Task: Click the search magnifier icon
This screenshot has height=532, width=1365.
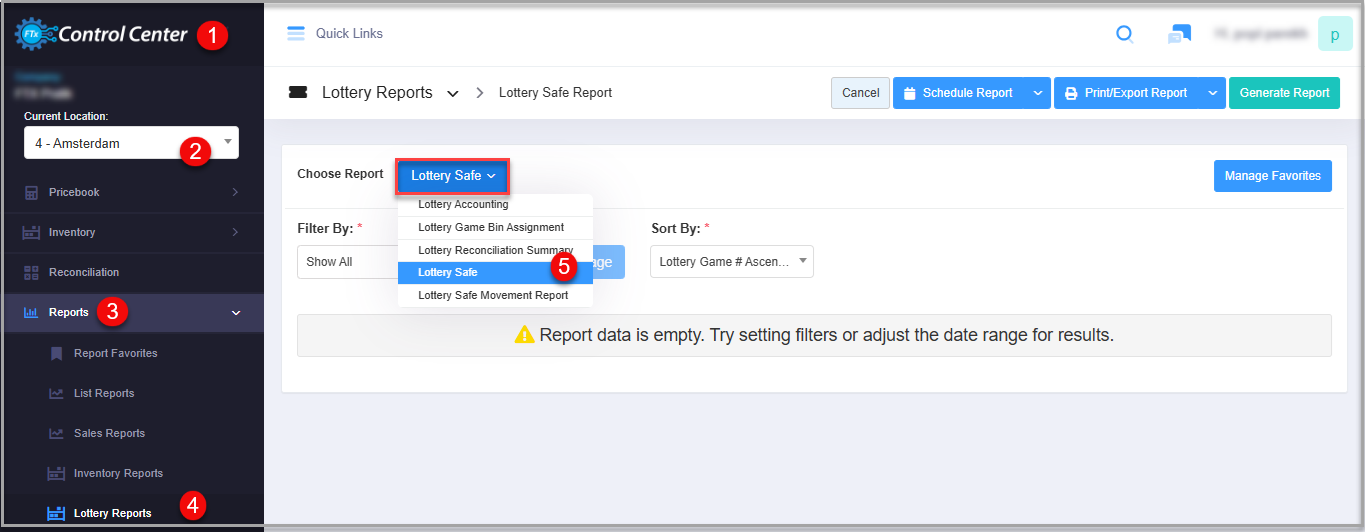Action: (x=1124, y=34)
